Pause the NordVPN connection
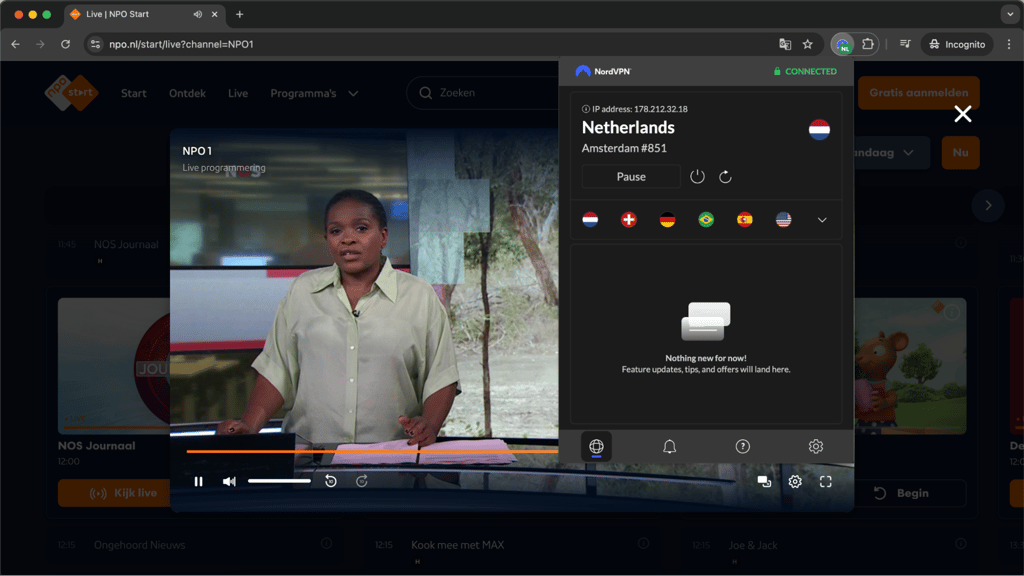1024x576 pixels. [631, 176]
